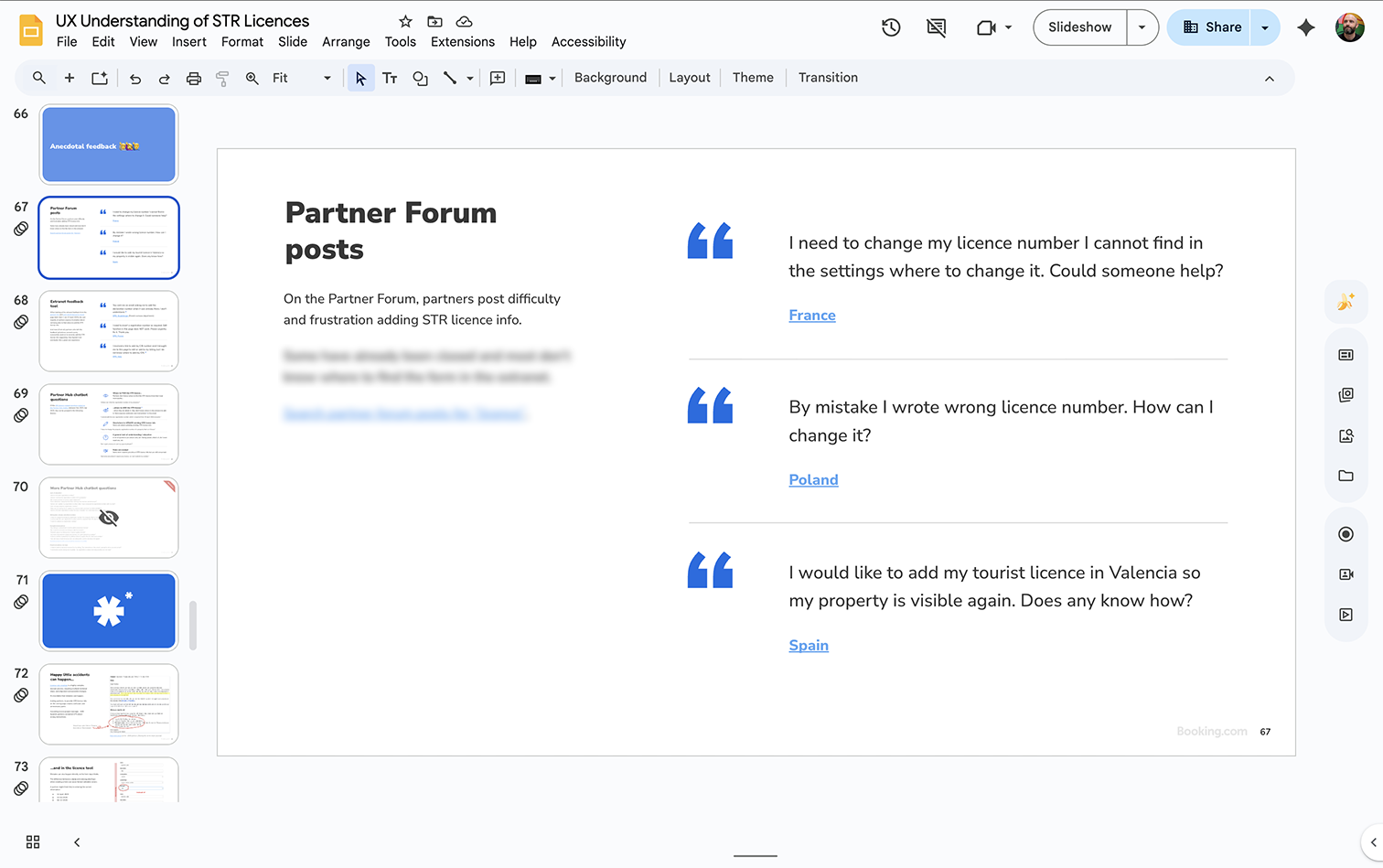Screen dimensions: 1383x868
Task: Open version history via the clock icon
Action: point(890,27)
